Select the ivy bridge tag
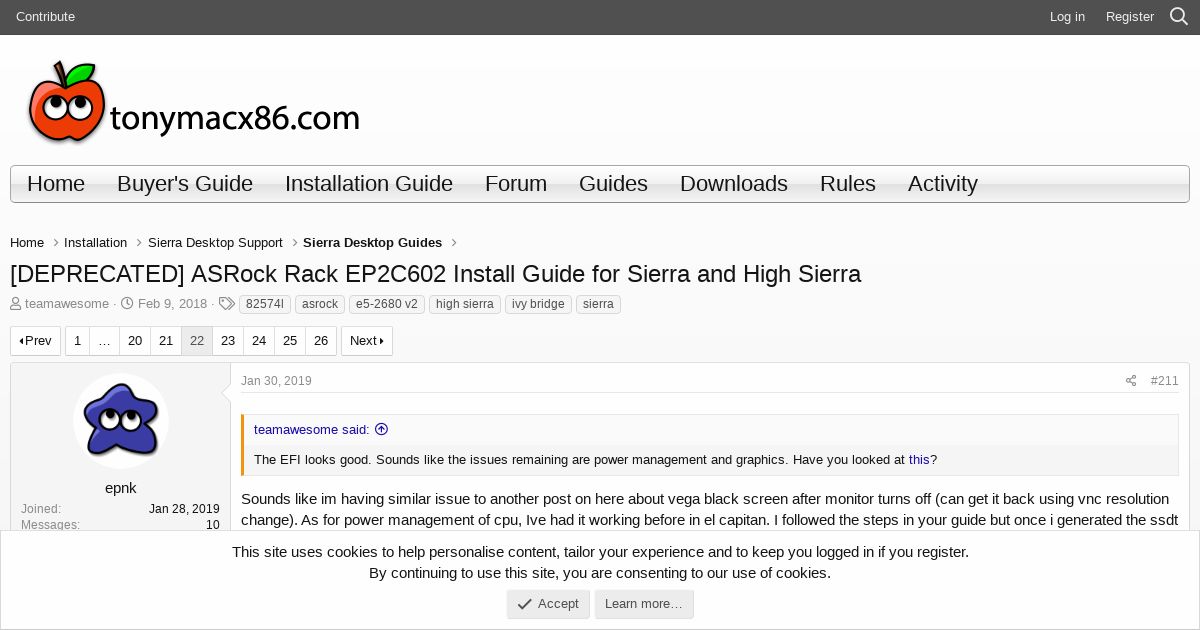1200x630 pixels. click(x=538, y=304)
